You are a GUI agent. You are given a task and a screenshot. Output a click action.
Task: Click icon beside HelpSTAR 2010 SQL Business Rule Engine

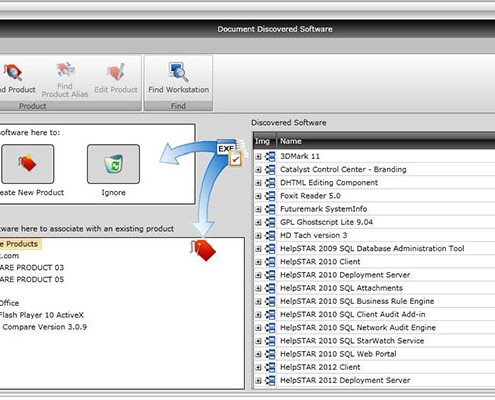(270, 301)
